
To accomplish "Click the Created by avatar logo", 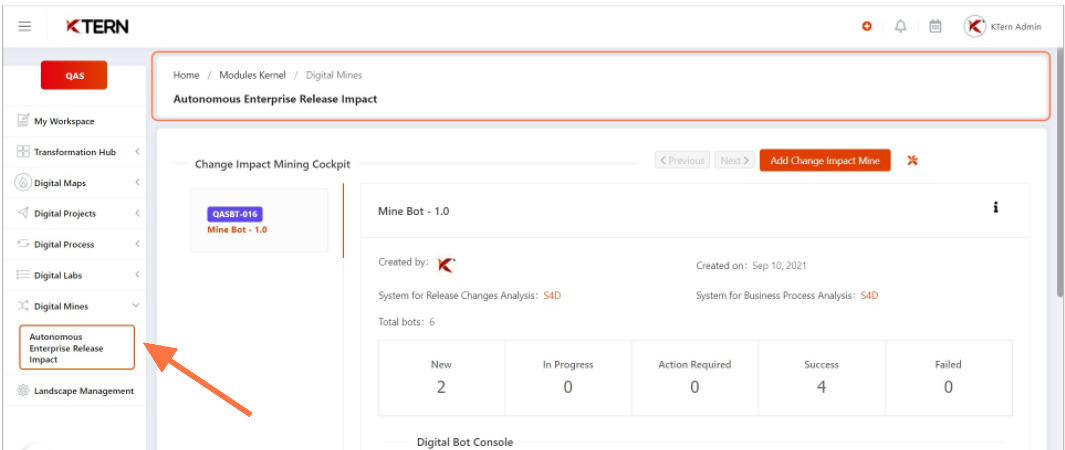I will pos(446,265).
